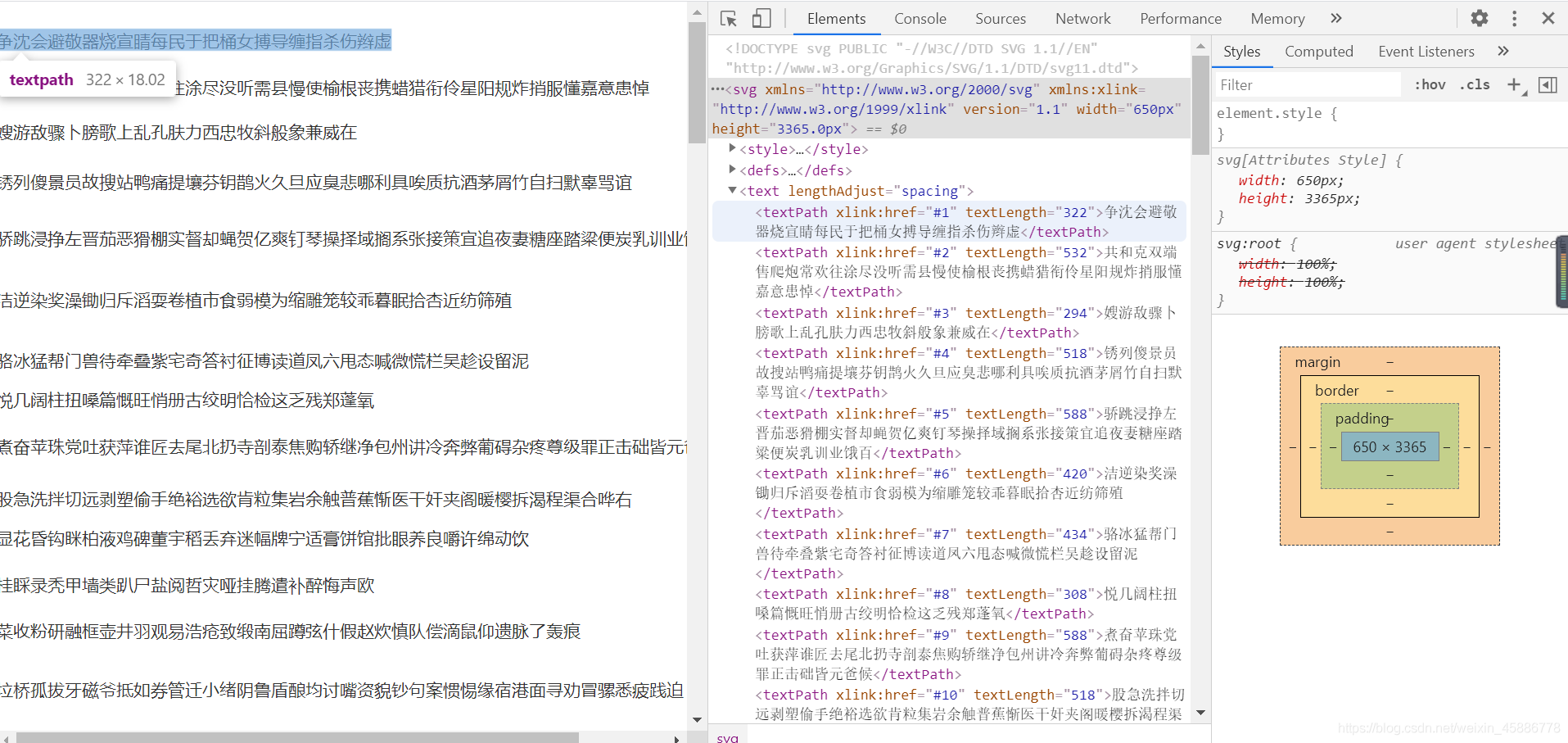Viewport: 1568px width, 743px height.
Task: Click the margin label in box model
Action: pyautogui.click(x=1317, y=362)
